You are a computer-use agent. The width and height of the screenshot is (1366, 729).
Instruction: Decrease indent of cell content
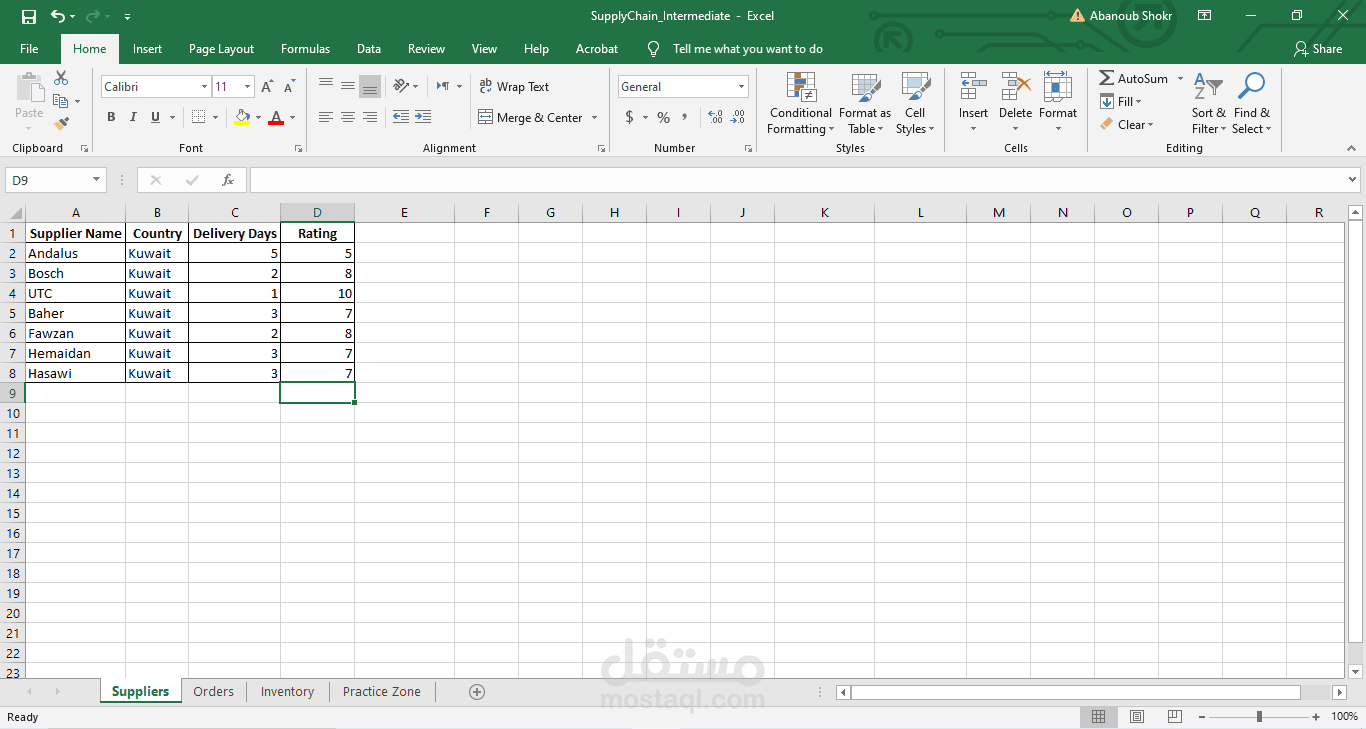coord(401,117)
